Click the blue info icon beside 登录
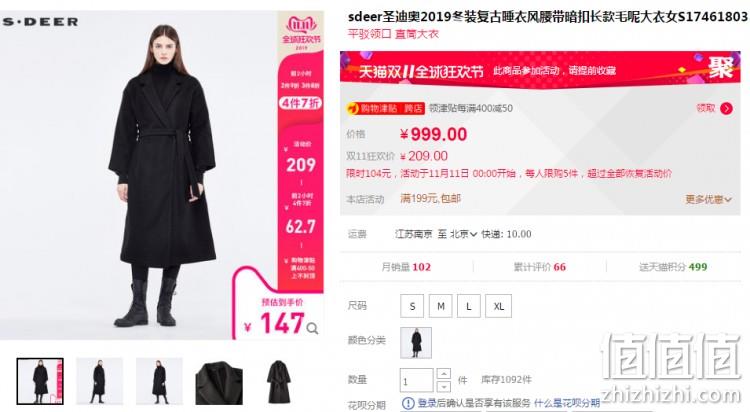Screen dimensions: 750x412 408,403
